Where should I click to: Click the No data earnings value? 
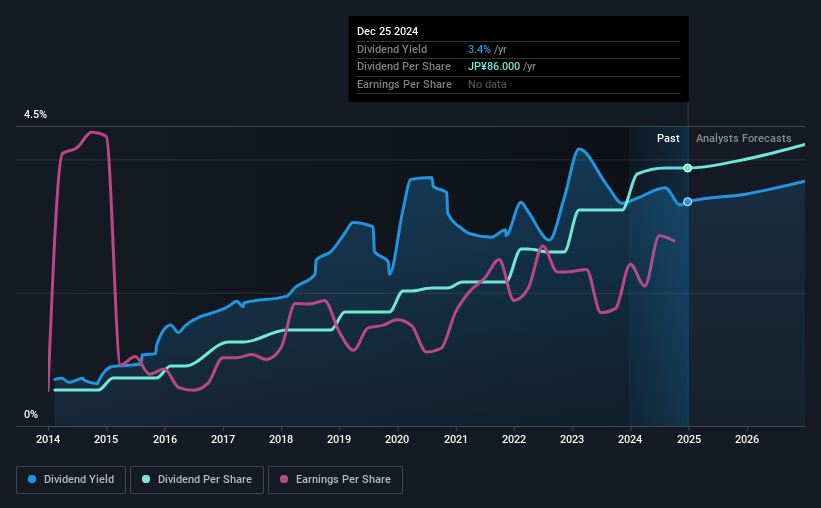[487, 84]
